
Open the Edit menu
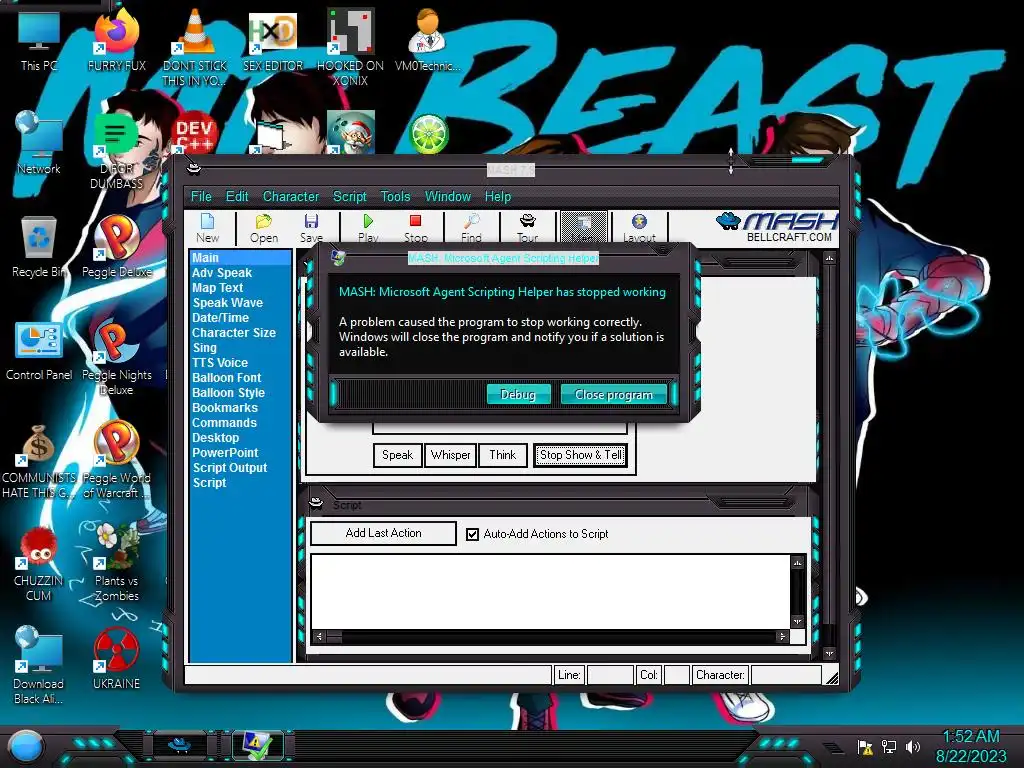tap(236, 197)
